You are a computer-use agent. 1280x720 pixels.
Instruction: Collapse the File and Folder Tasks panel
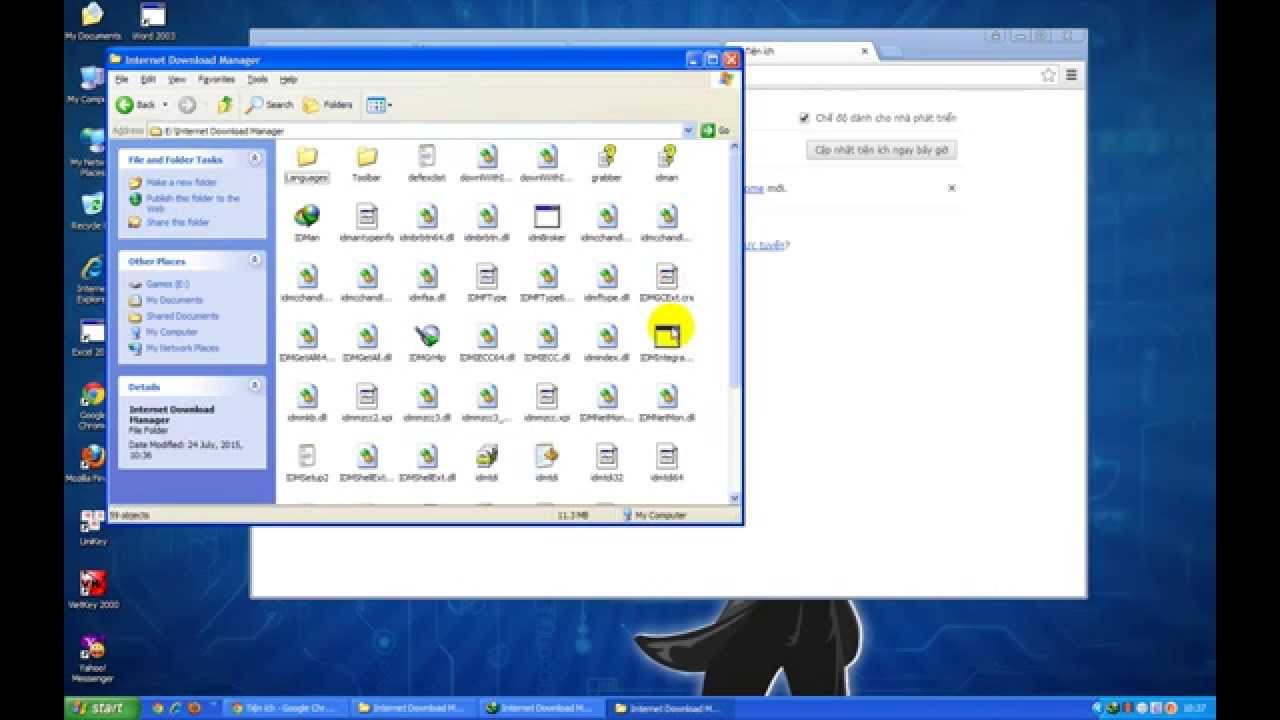click(x=255, y=158)
